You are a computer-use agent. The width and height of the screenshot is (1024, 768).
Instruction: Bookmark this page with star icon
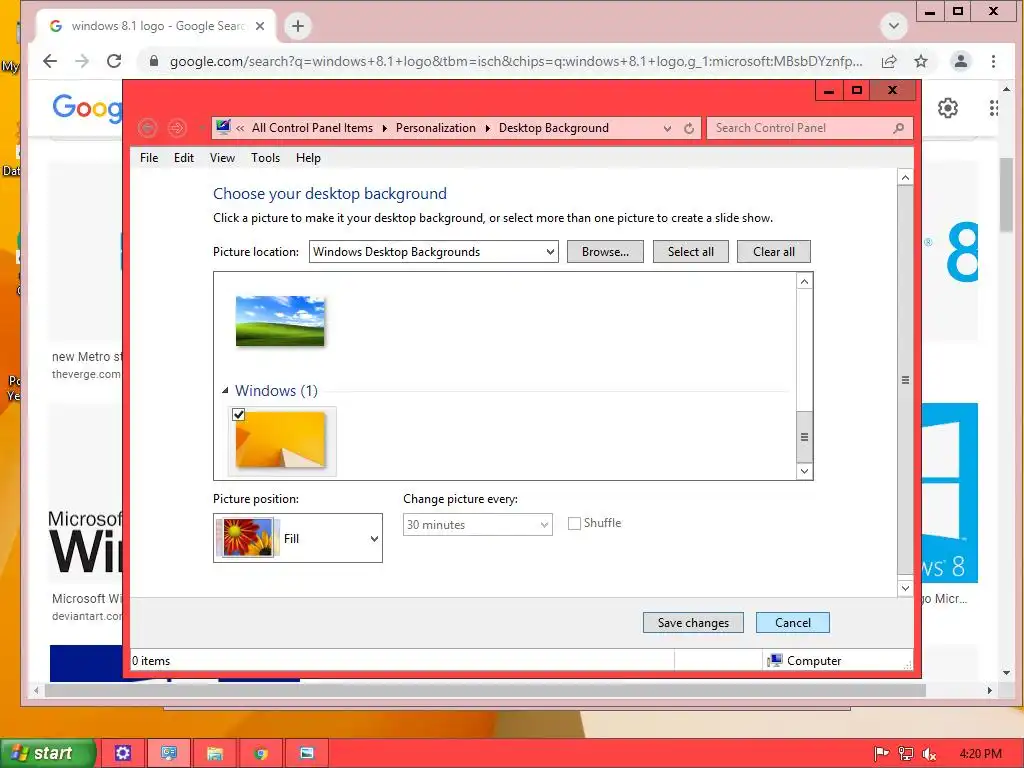[921, 61]
